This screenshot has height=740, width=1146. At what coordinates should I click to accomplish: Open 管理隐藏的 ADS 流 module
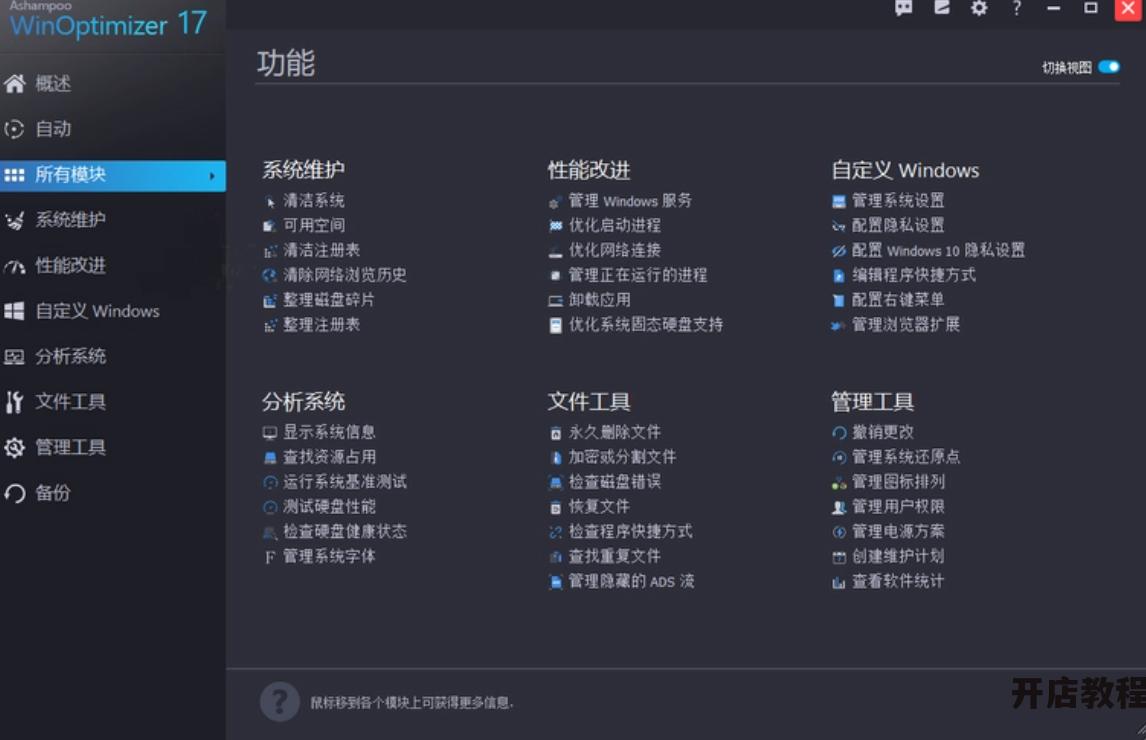[631, 581]
